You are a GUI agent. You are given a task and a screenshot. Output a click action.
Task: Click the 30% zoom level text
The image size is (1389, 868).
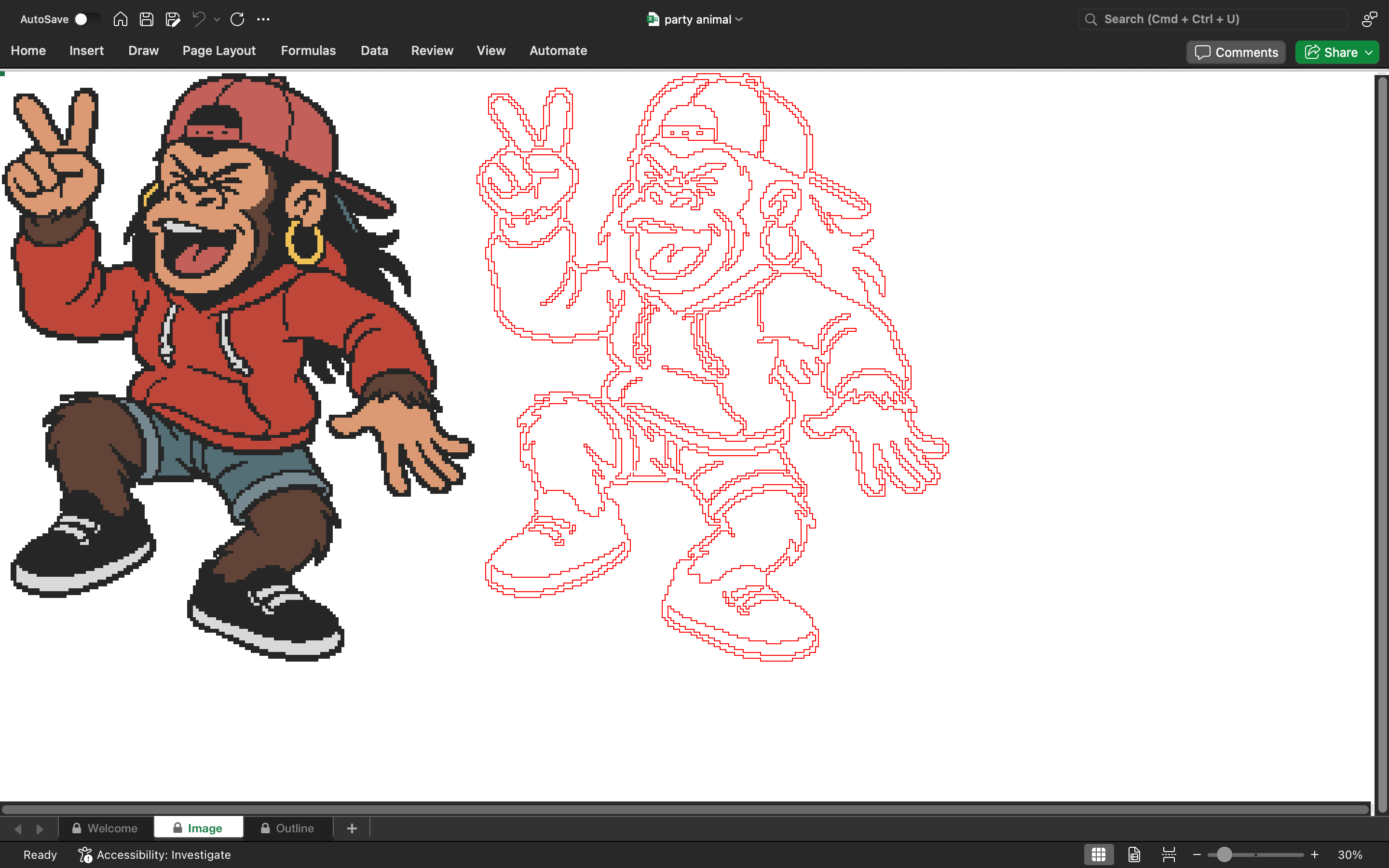click(1350, 855)
